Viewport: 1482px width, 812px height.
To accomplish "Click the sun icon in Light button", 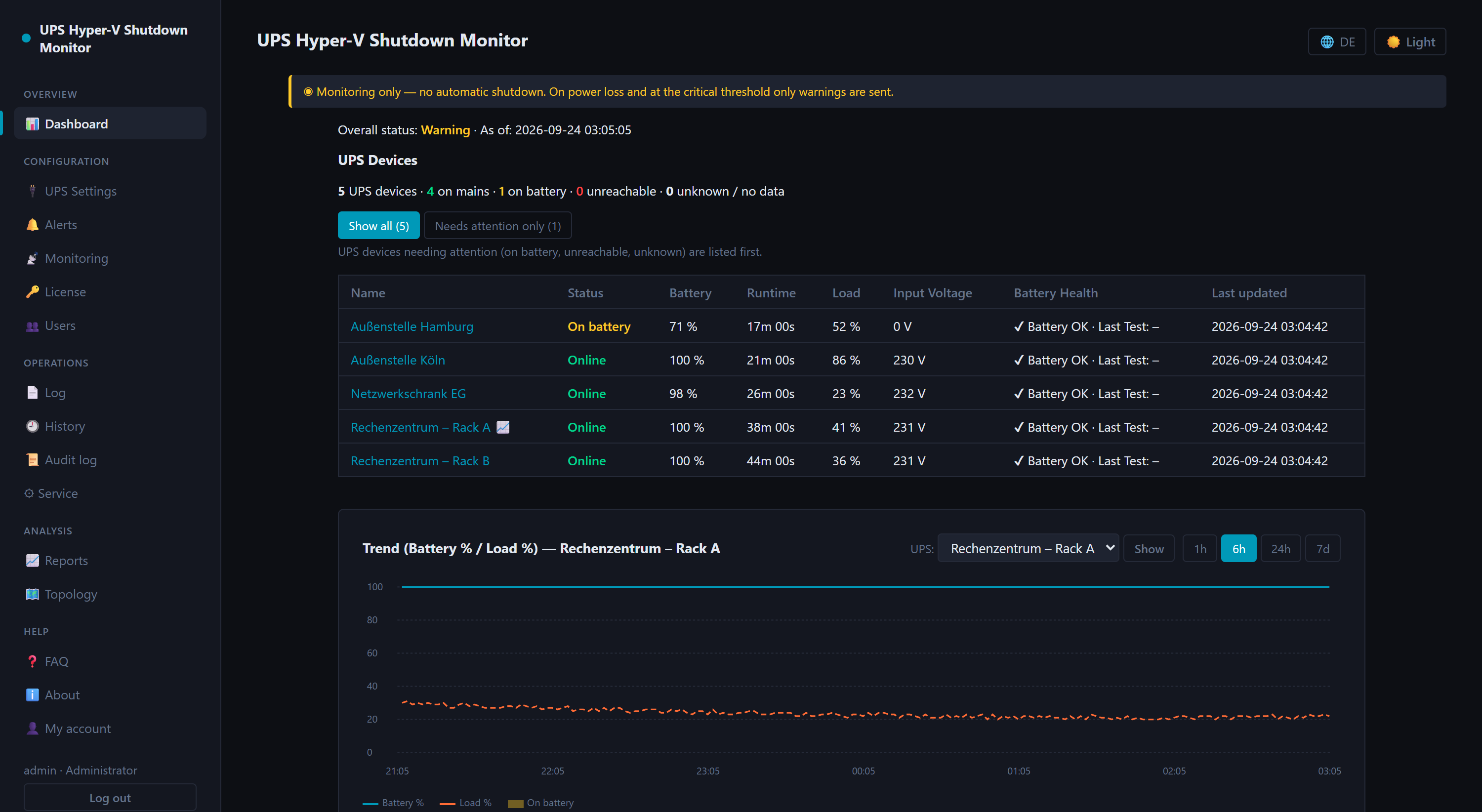I will point(1394,42).
